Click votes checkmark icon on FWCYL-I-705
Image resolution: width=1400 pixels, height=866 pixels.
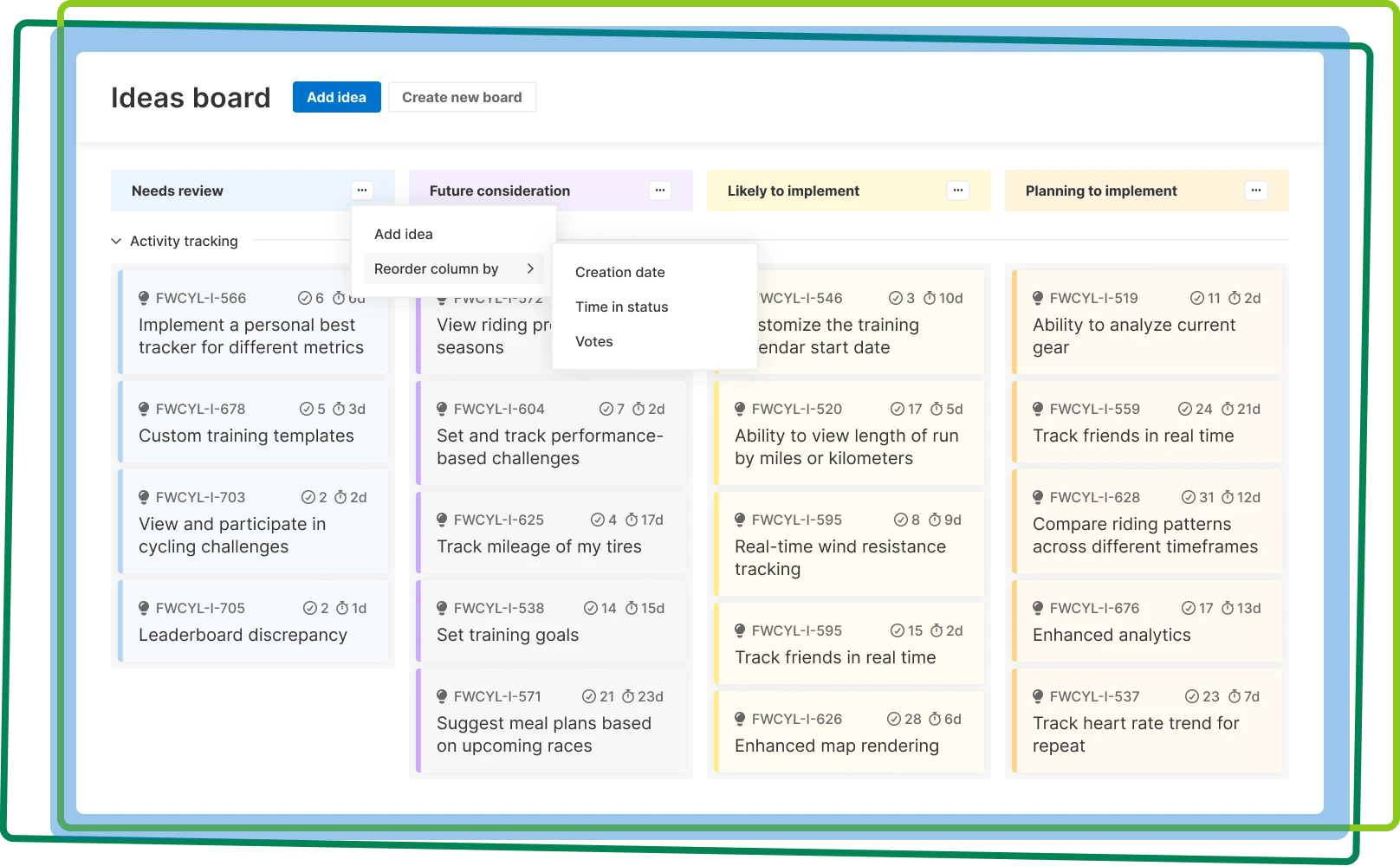(310, 608)
